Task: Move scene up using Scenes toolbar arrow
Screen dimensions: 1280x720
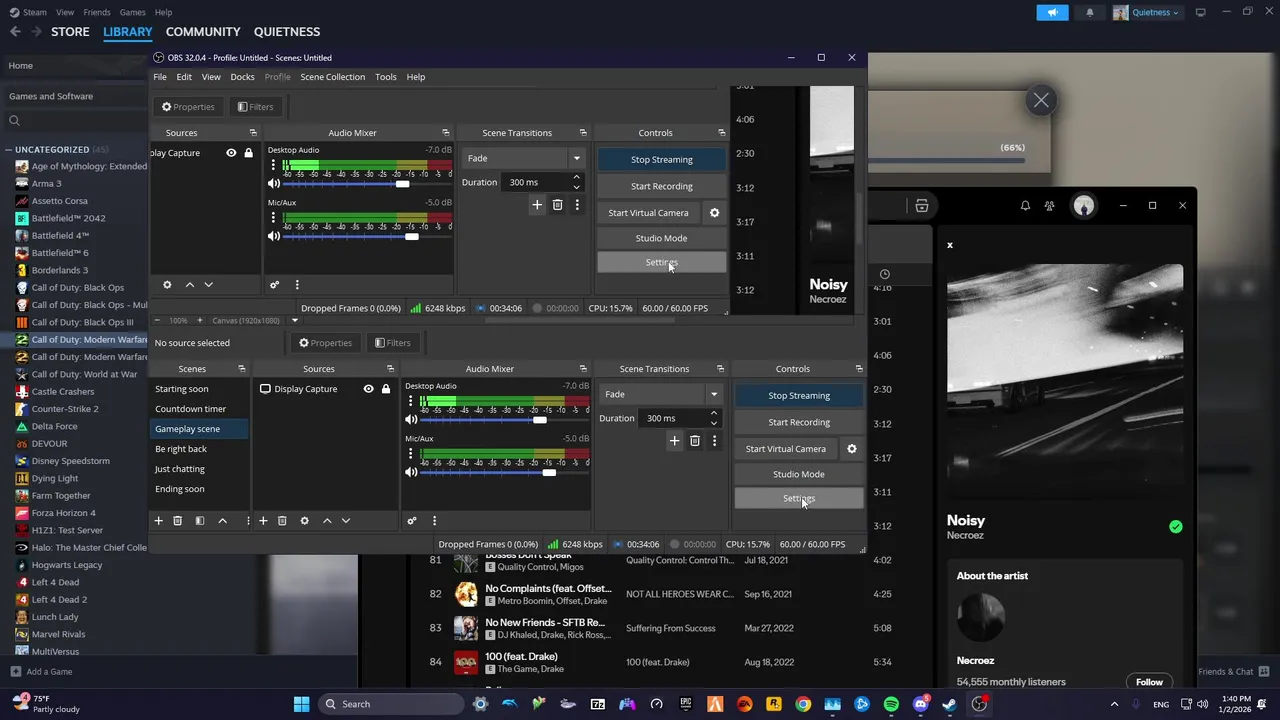Action: click(223, 520)
